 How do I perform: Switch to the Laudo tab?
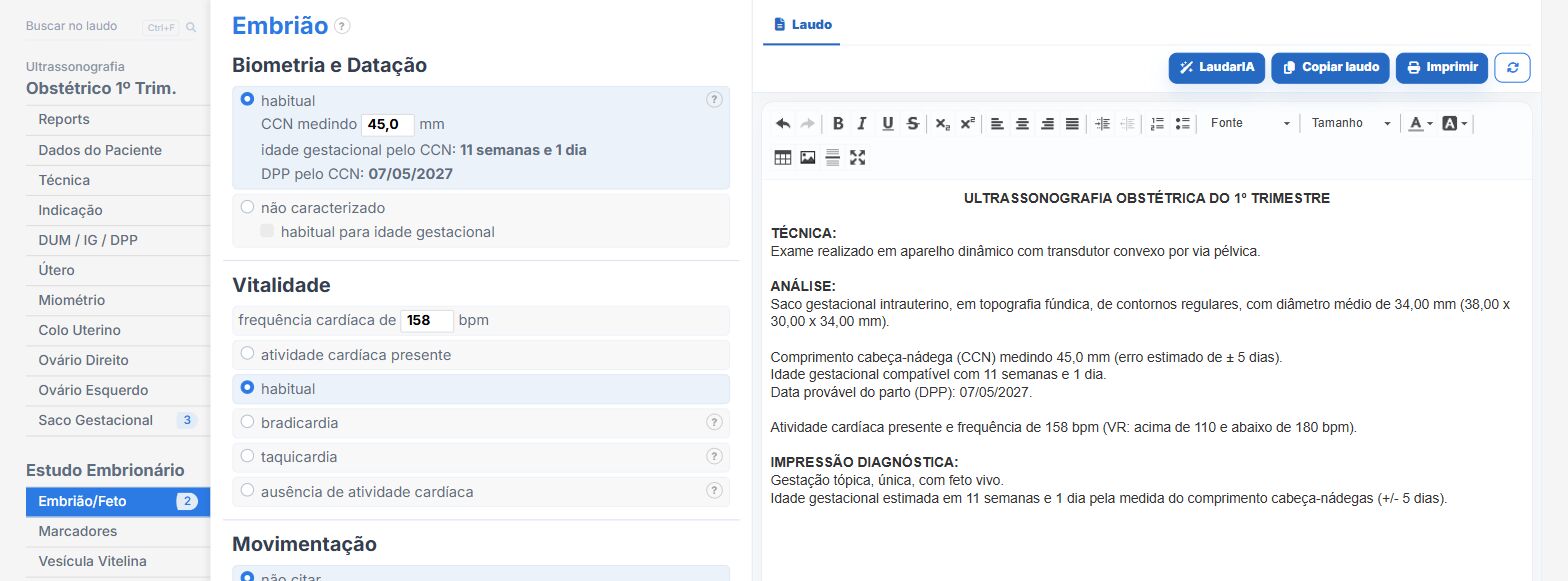(x=802, y=24)
